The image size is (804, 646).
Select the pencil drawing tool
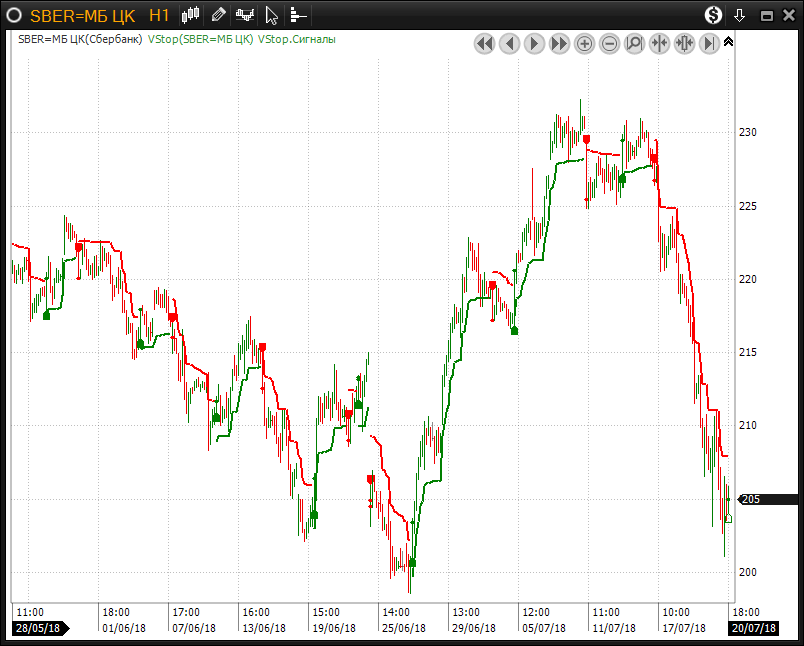tap(218, 15)
